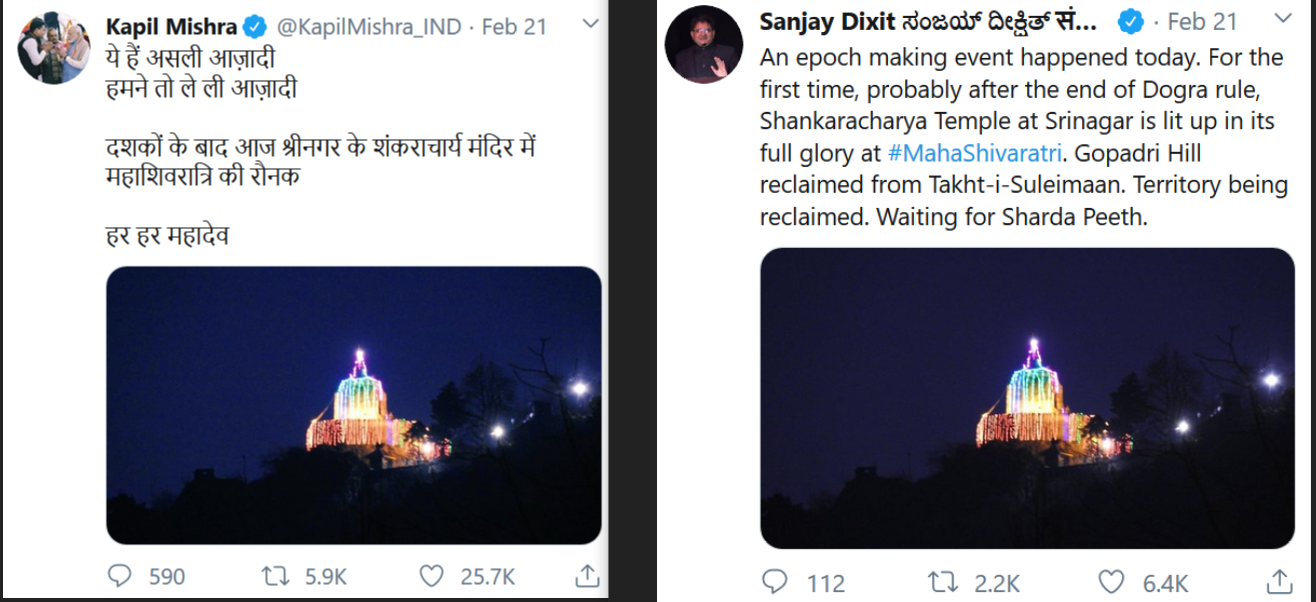
Task: Click Feb 21 date on Kapil Mishra's tweet
Action: pyautogui.click(x=514, y=24)
